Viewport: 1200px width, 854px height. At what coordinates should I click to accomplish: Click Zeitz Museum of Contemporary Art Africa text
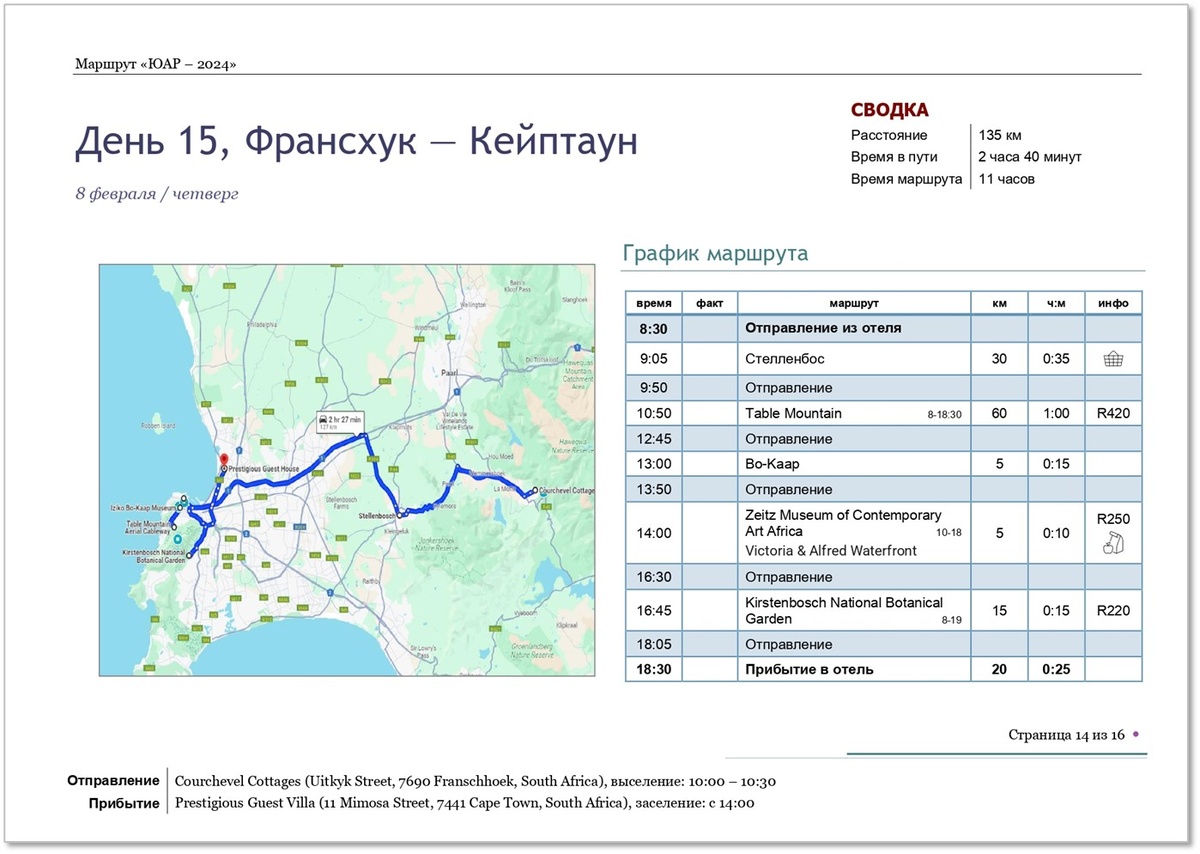[843, 523]
